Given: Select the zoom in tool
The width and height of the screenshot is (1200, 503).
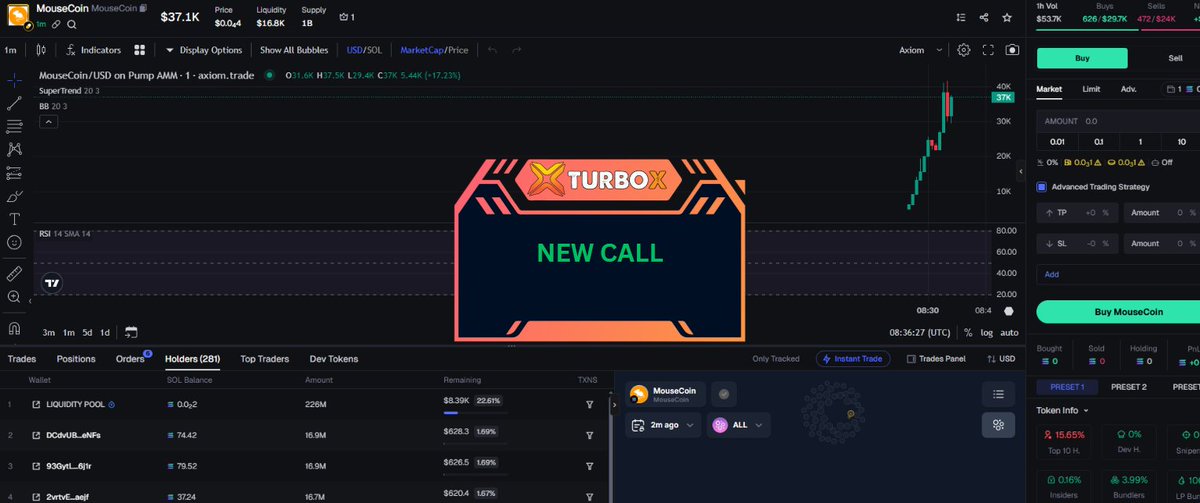Looking at the screenshot, I should tap(15, 297).
